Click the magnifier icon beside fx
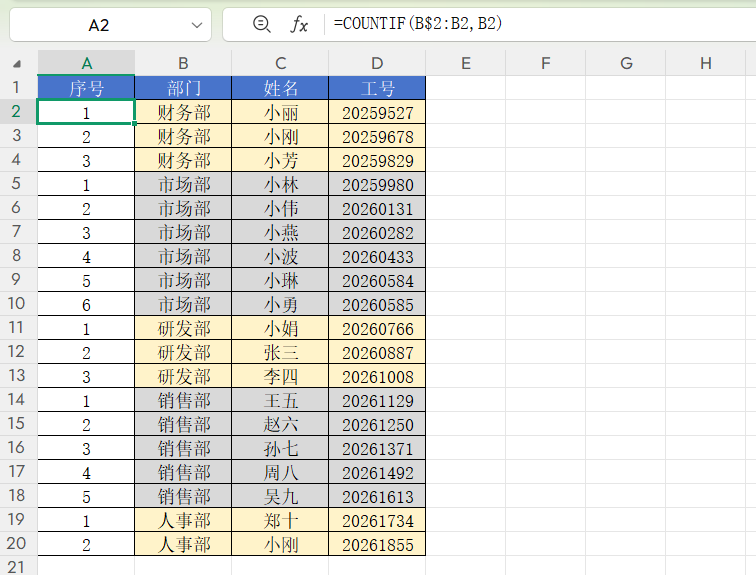Image resolution: width=756 pixels, height=575 pixels. pos(262,24)
